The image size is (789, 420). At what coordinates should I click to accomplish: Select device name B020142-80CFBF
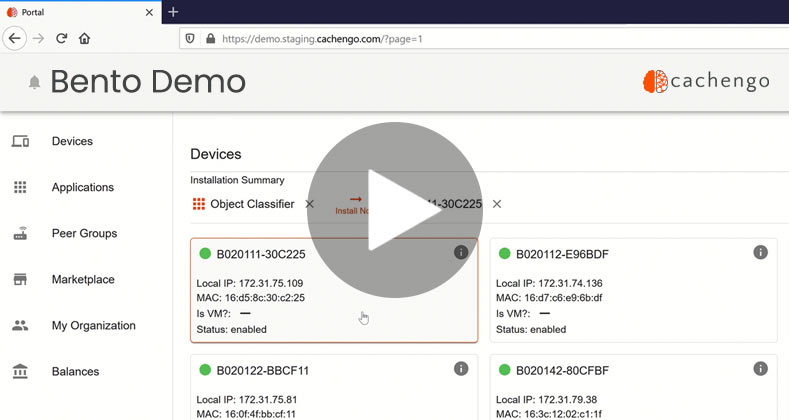click(562, 371)
